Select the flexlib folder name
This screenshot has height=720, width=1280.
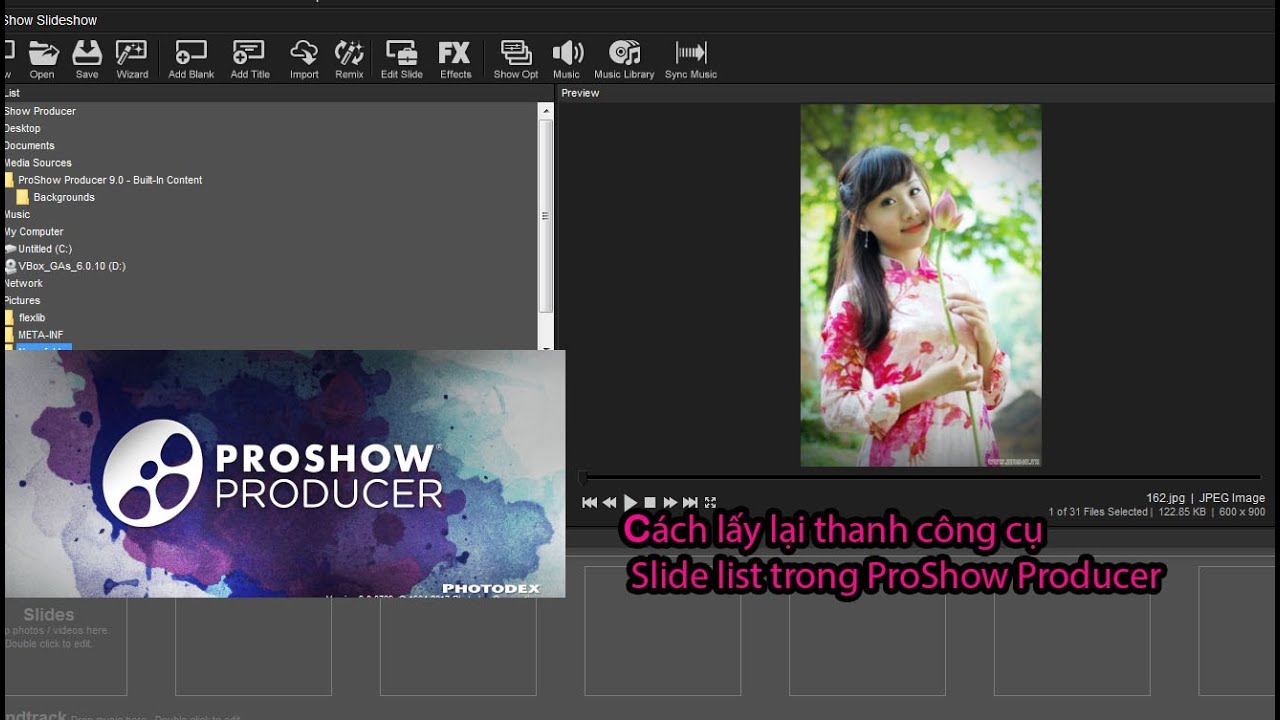pos(32,317)
